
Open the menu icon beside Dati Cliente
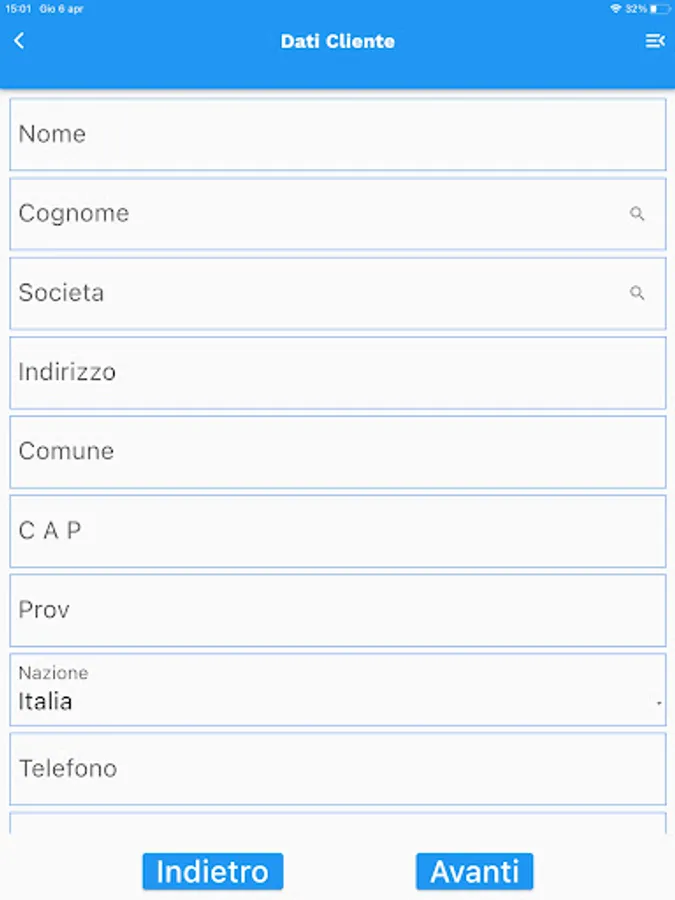654,41
